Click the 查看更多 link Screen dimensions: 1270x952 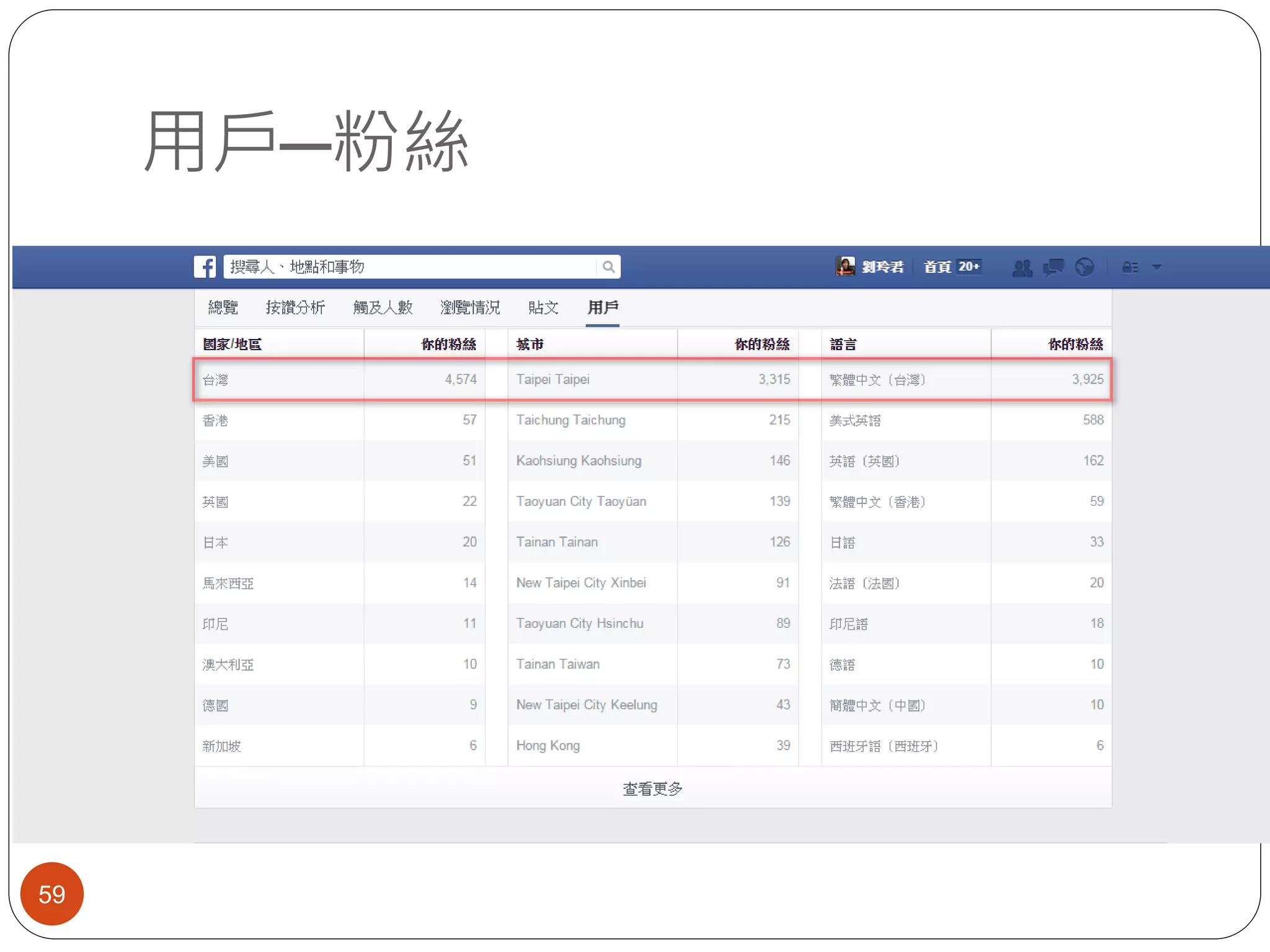point(652,788)
